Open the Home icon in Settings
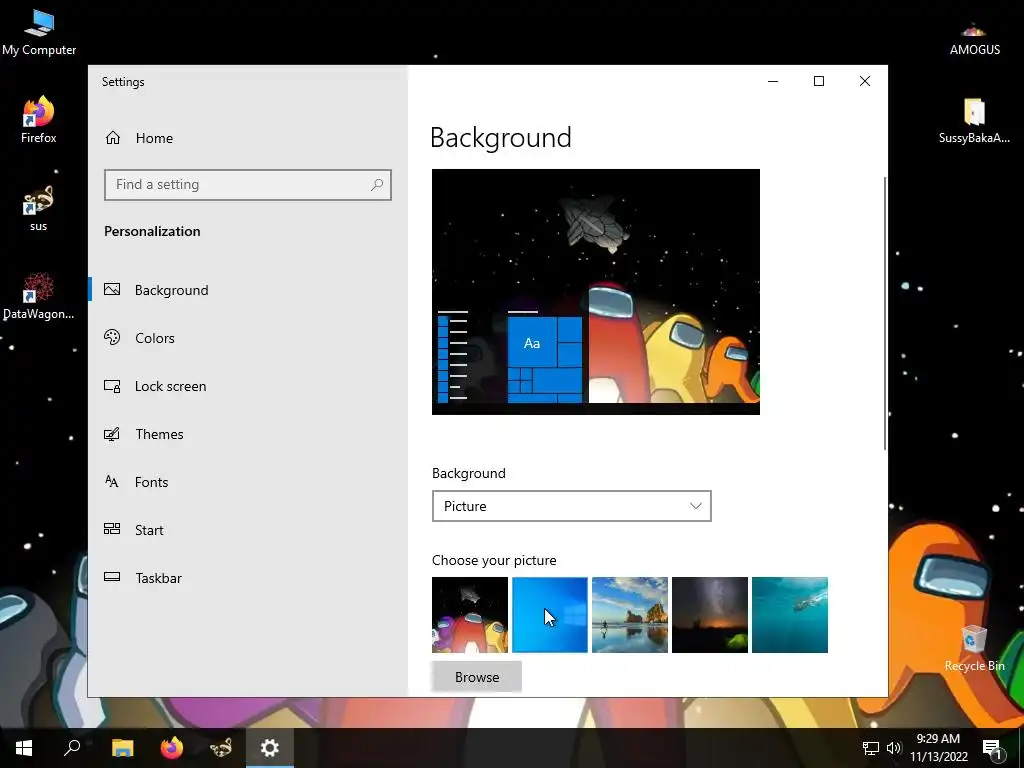Image resolution: width=1024 pixels, height=768 pixels. (113, 138)
